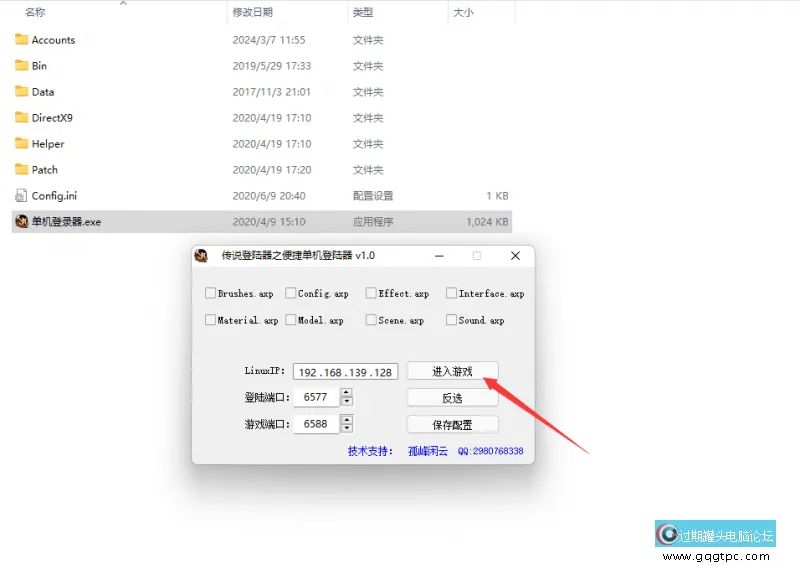This screenshot has height=575, width=800.
Task: Sort files by 类型 column header
Action: (x=363, y=12)
